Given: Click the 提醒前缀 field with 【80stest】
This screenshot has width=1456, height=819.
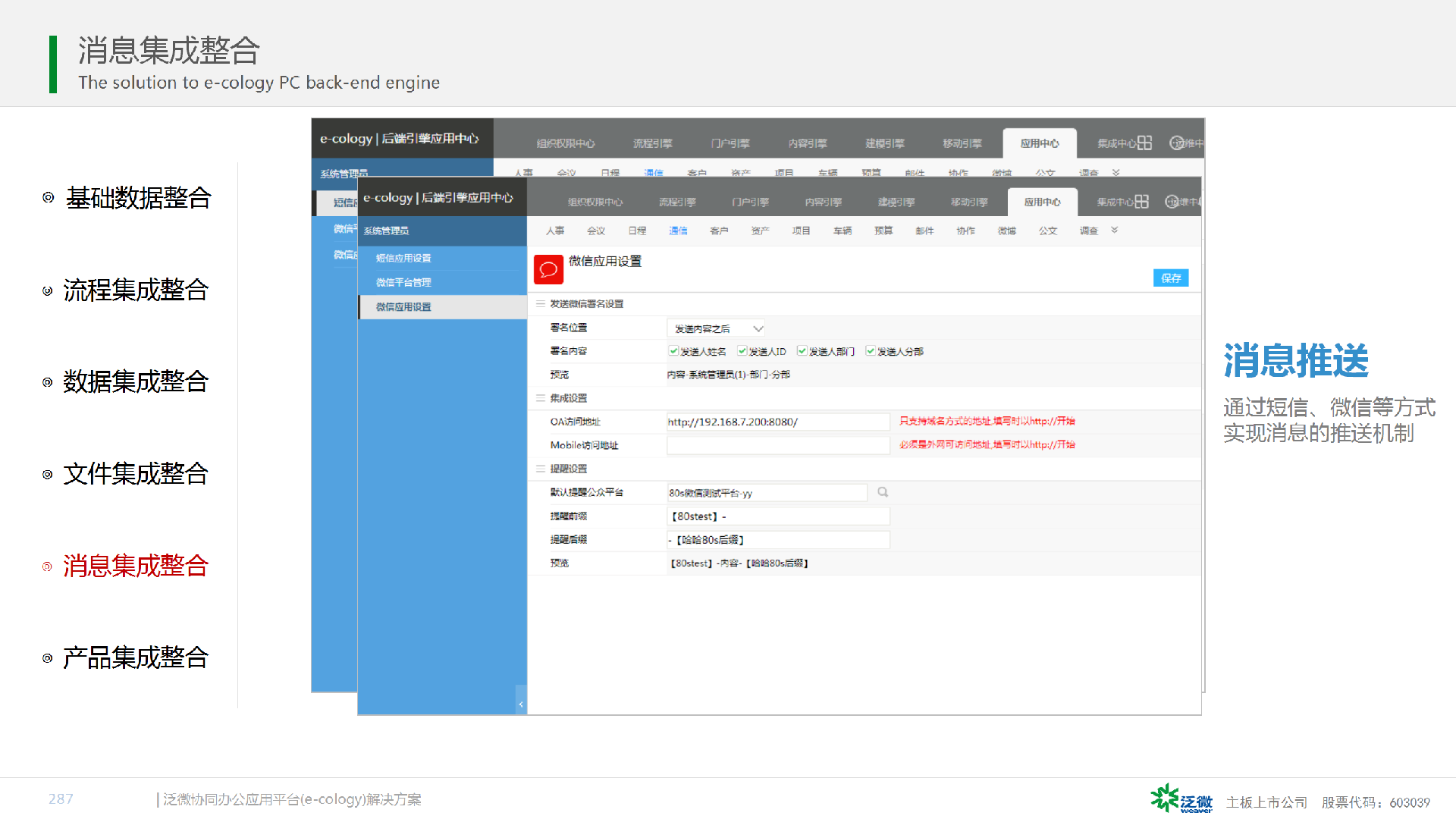Looking at the screenshot, I should pyautogui.click(x=778, y=516).
